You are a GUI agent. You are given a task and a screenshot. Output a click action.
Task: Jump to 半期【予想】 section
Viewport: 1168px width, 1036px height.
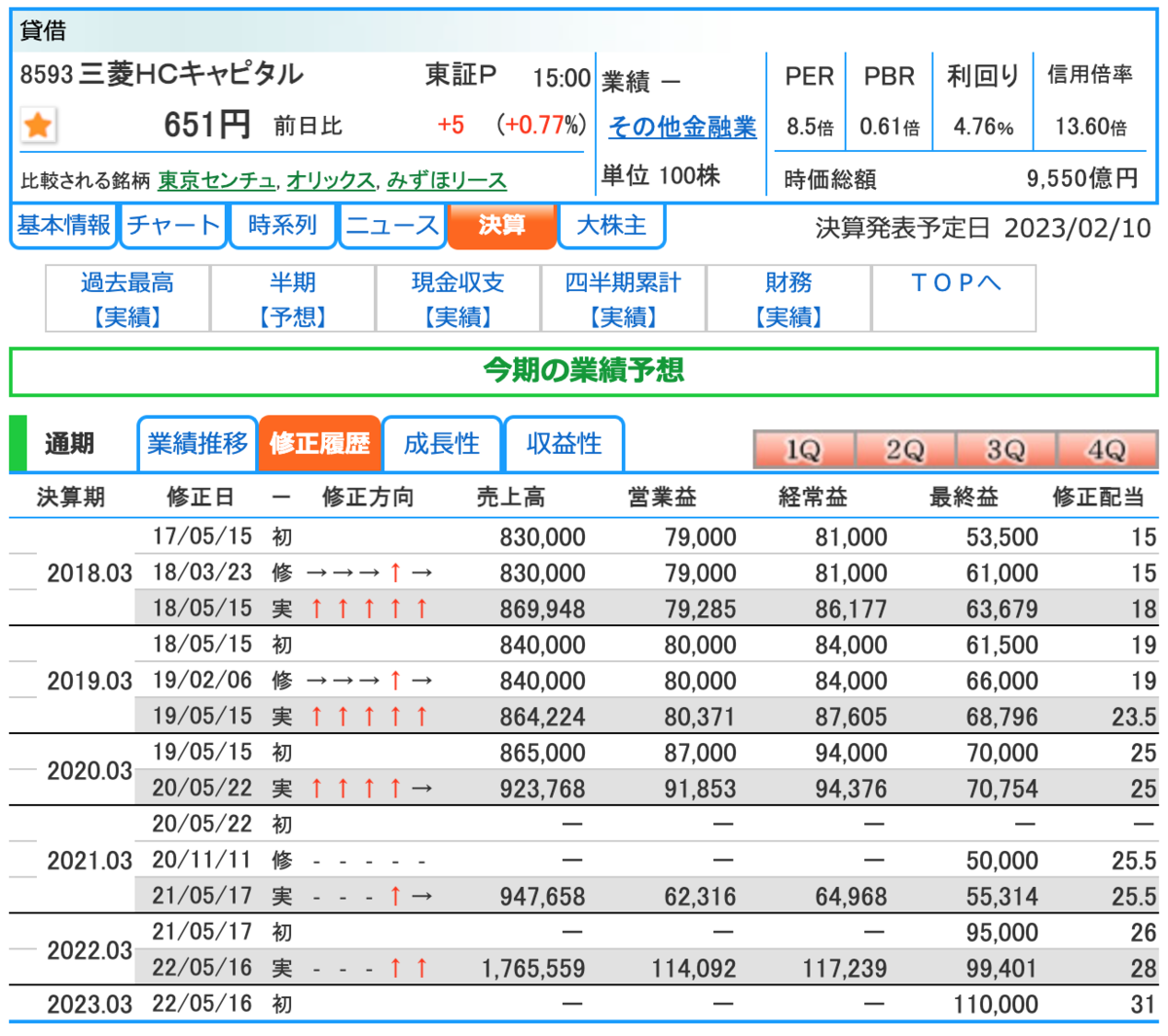coord(293,299)
